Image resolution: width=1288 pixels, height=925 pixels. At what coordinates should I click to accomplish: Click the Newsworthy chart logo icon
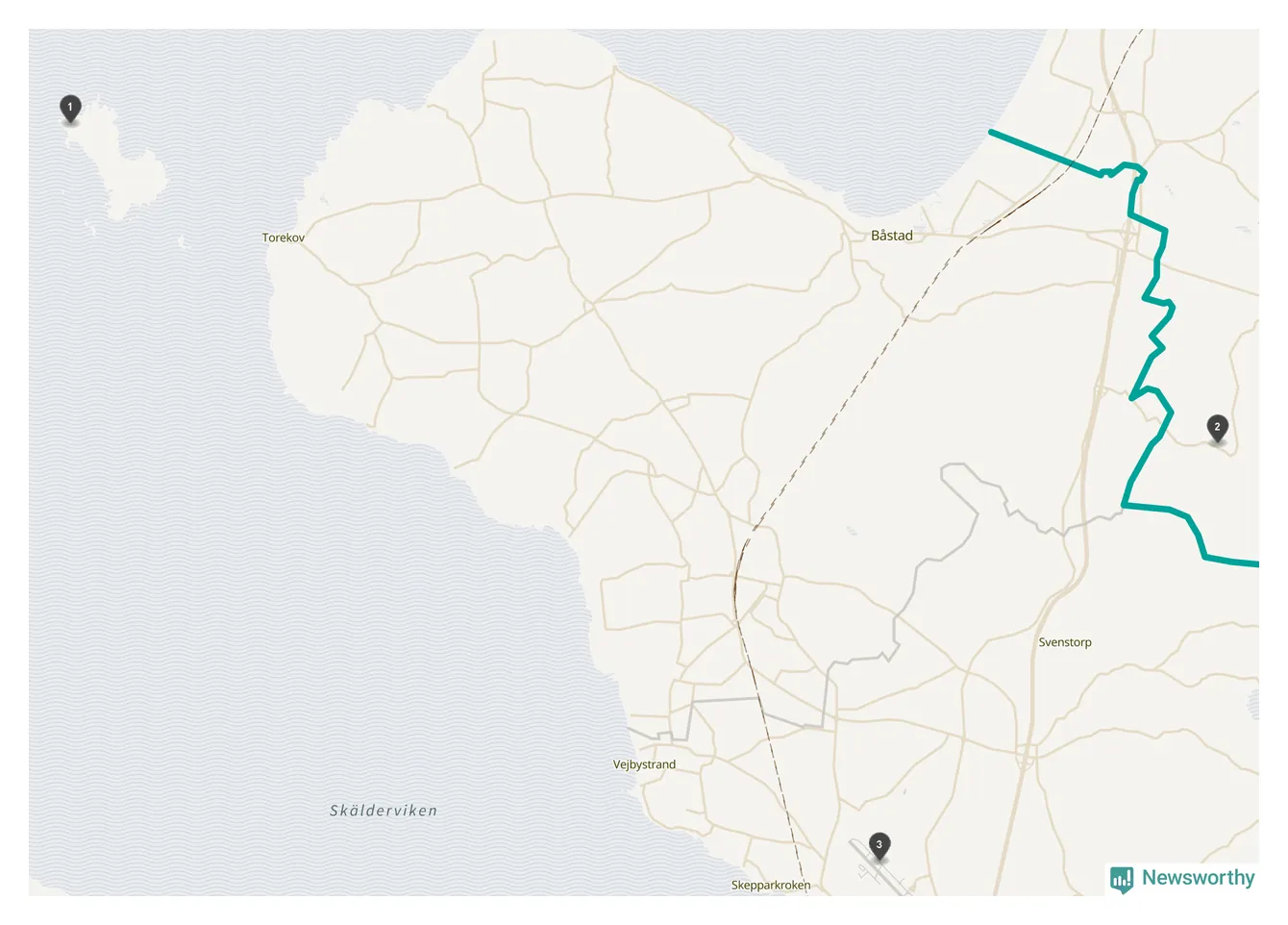coord(1122,879)
